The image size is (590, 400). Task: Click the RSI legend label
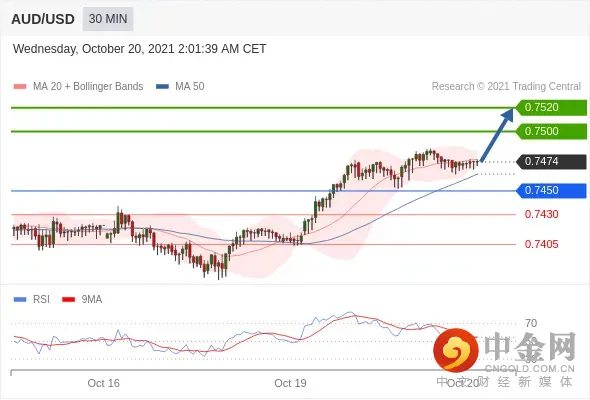coord(41,300)
